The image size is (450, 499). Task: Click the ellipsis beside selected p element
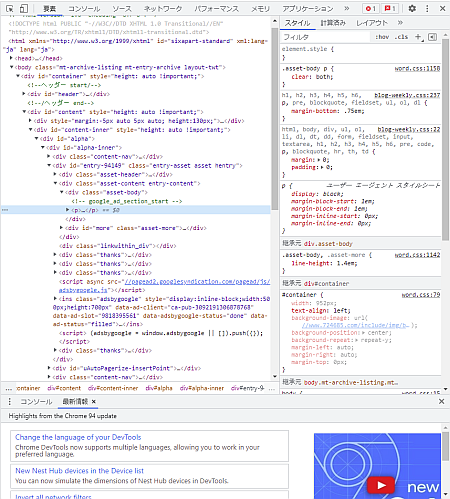(5, 210)
